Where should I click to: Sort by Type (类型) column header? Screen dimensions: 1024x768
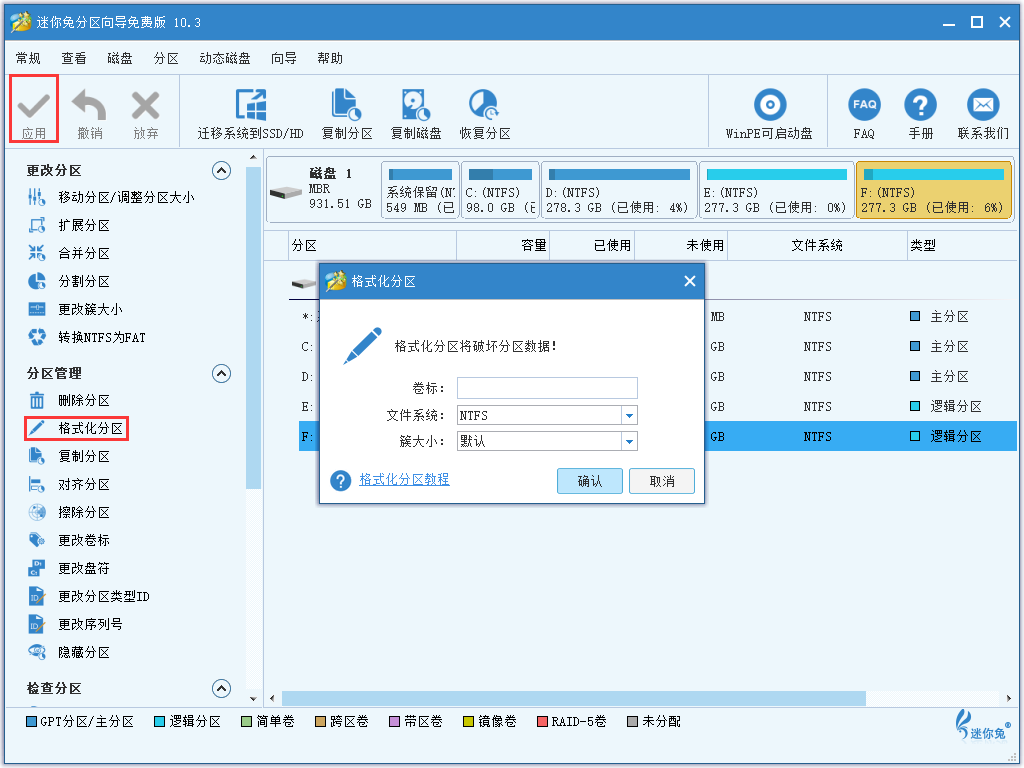pos(961,246)
